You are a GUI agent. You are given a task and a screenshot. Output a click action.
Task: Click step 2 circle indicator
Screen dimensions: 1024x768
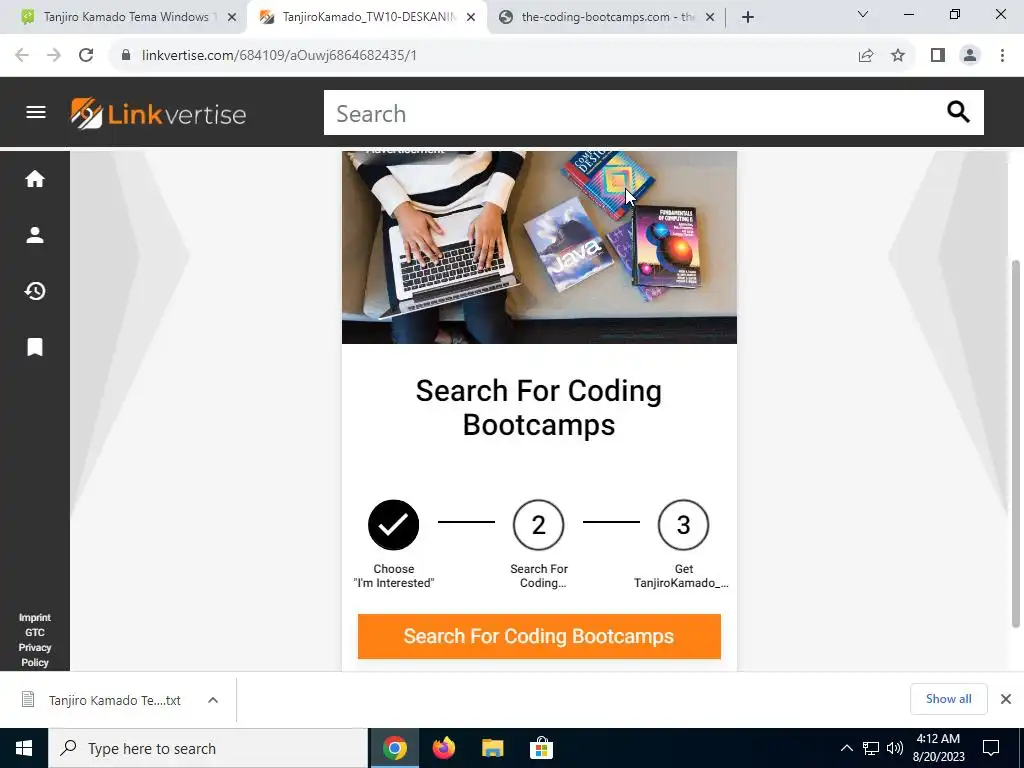[539, 525]
